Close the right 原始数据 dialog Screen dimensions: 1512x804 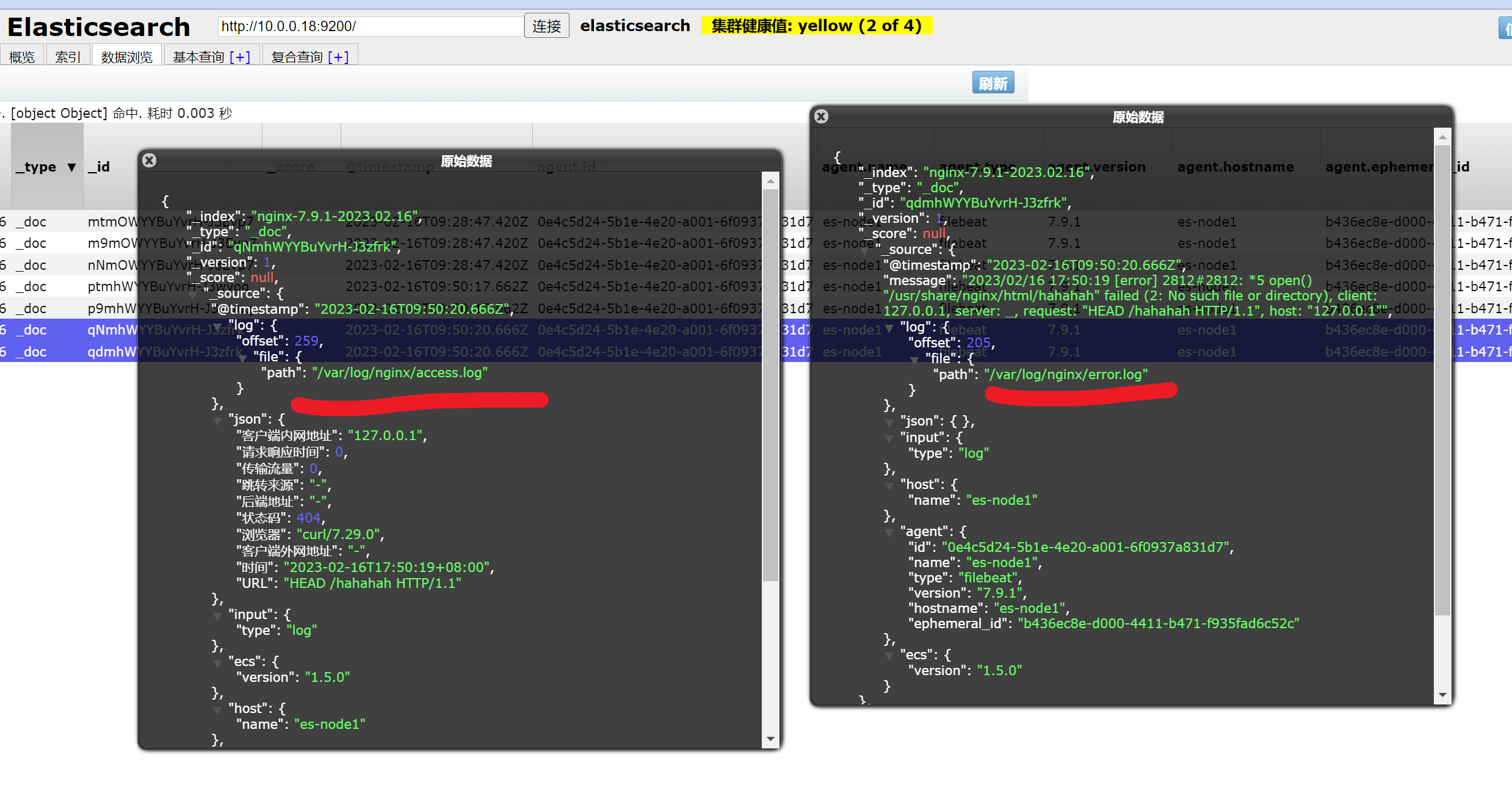point(822,117)
